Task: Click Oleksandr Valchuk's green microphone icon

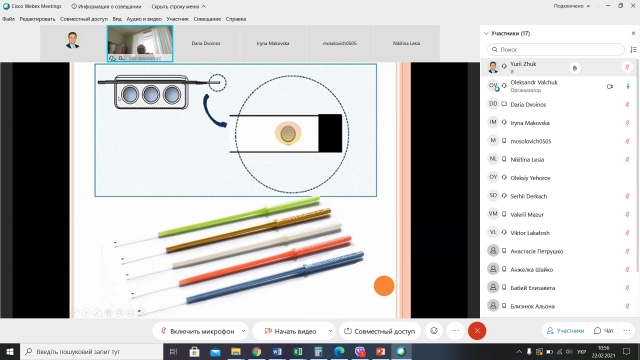Action: point(628,86)
